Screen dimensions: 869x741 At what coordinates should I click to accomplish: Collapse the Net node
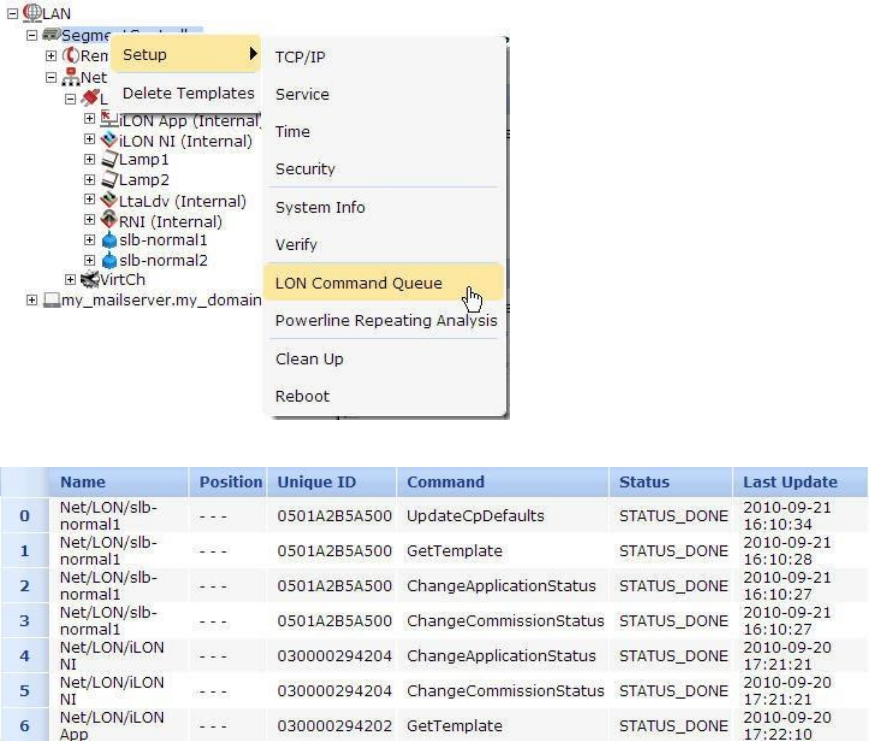(x=51, y=77)
